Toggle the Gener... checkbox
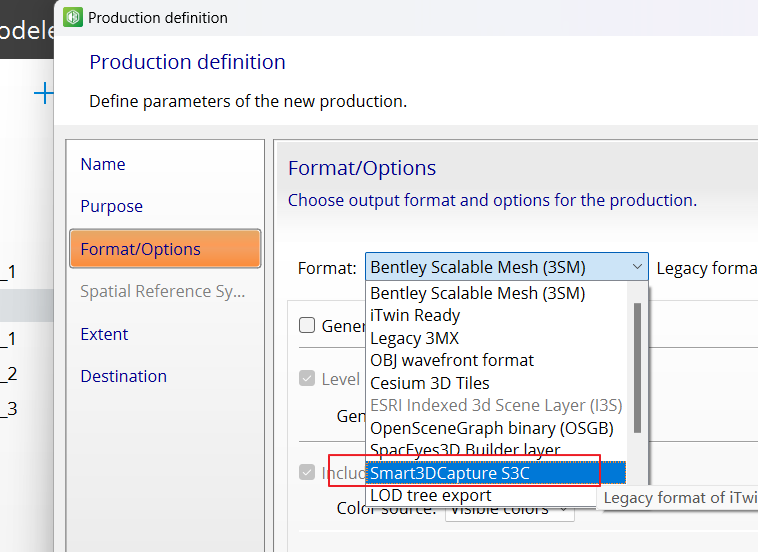The height and width of the screenshot is (552, 758). (x=308, y=325)
